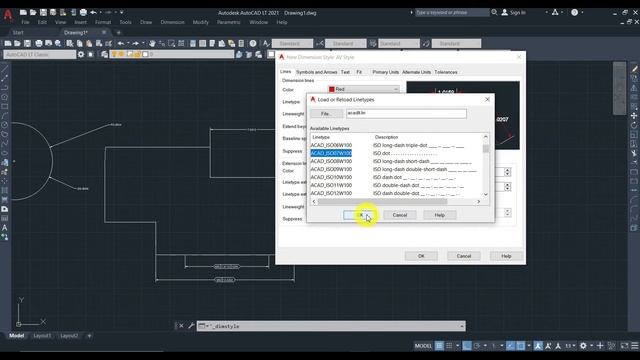
Task: Click Help in Load or Reload Linetypes dialog
Action: (440, 215)
